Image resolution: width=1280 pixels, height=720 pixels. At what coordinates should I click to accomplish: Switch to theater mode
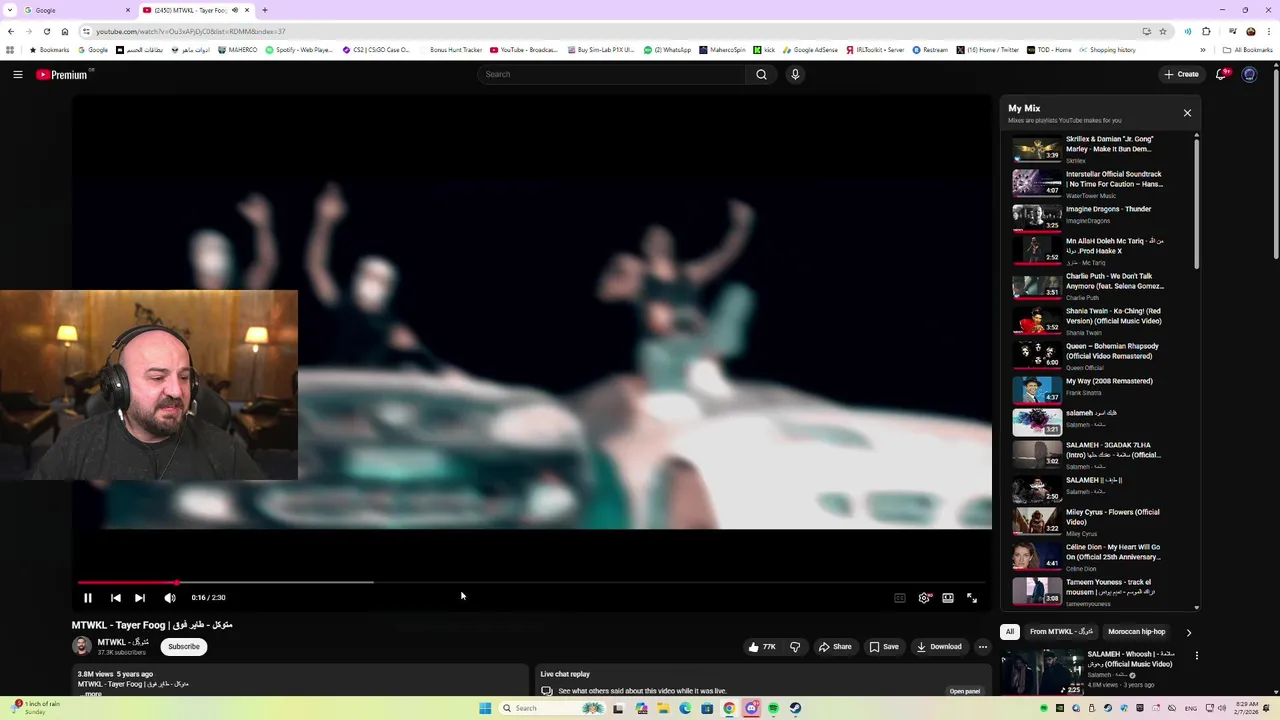(948, 598)
